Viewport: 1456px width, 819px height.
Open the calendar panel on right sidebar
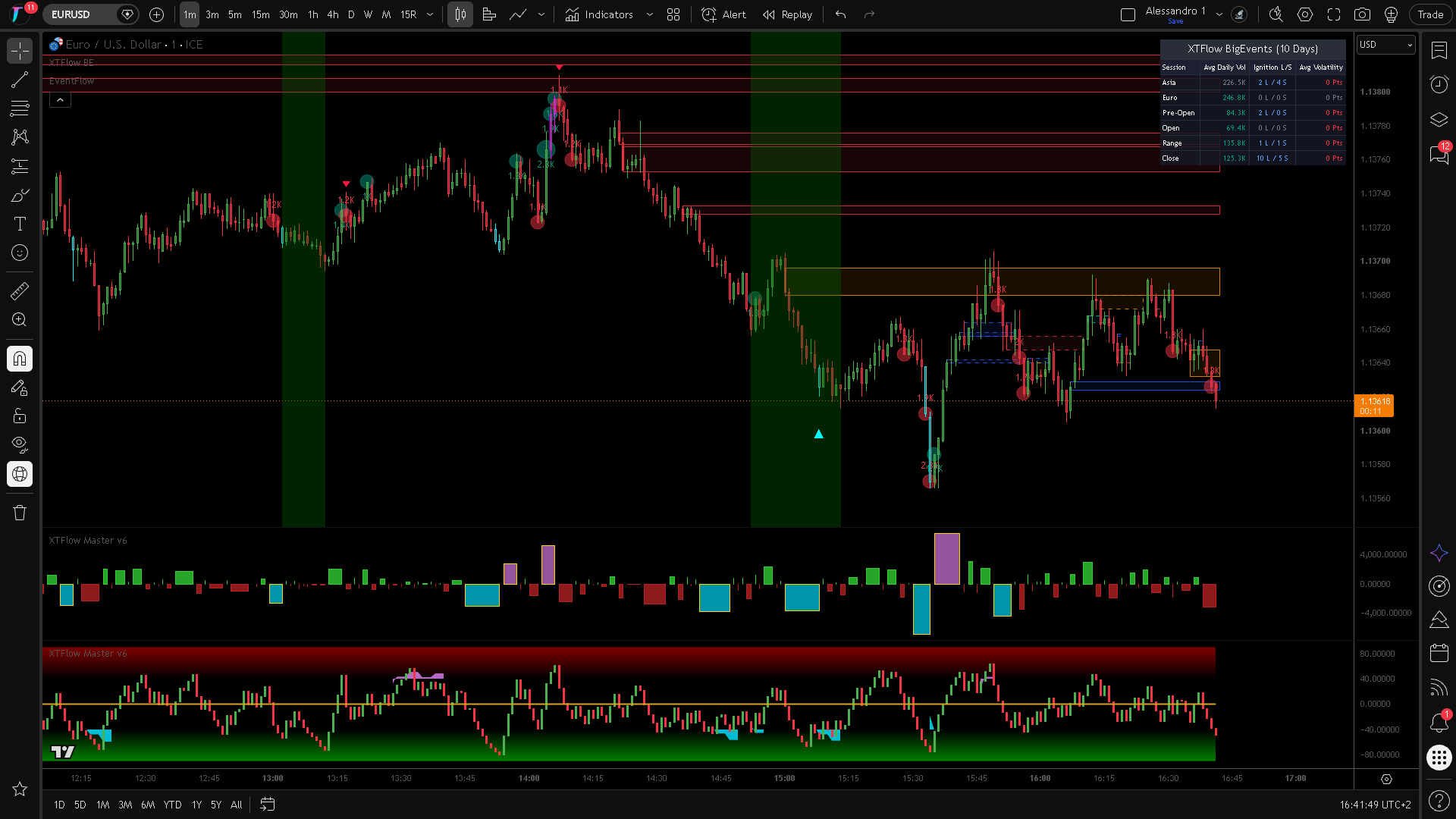(1439, 652)
